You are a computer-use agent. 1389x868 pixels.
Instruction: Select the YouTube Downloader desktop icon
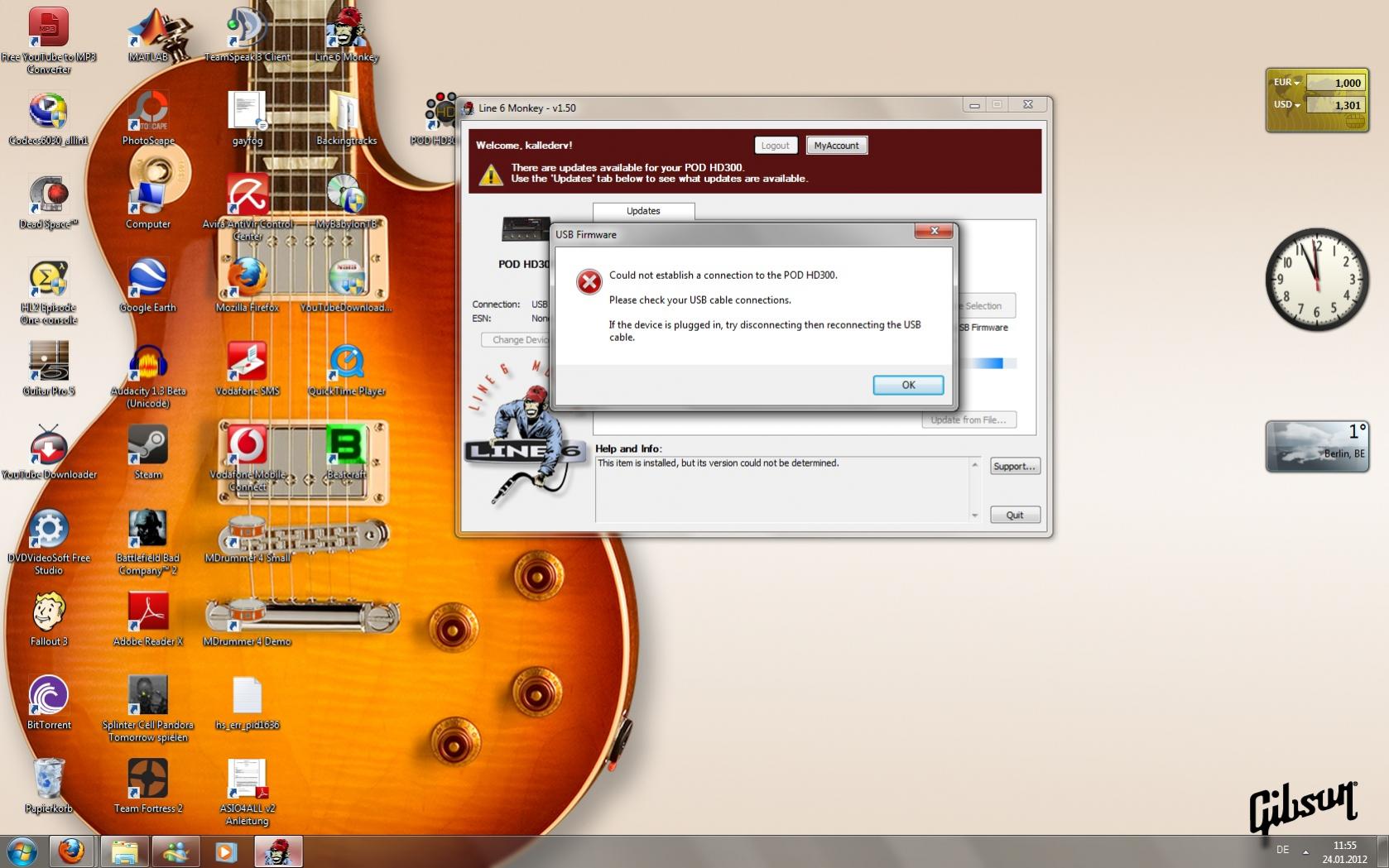(48, 453)
